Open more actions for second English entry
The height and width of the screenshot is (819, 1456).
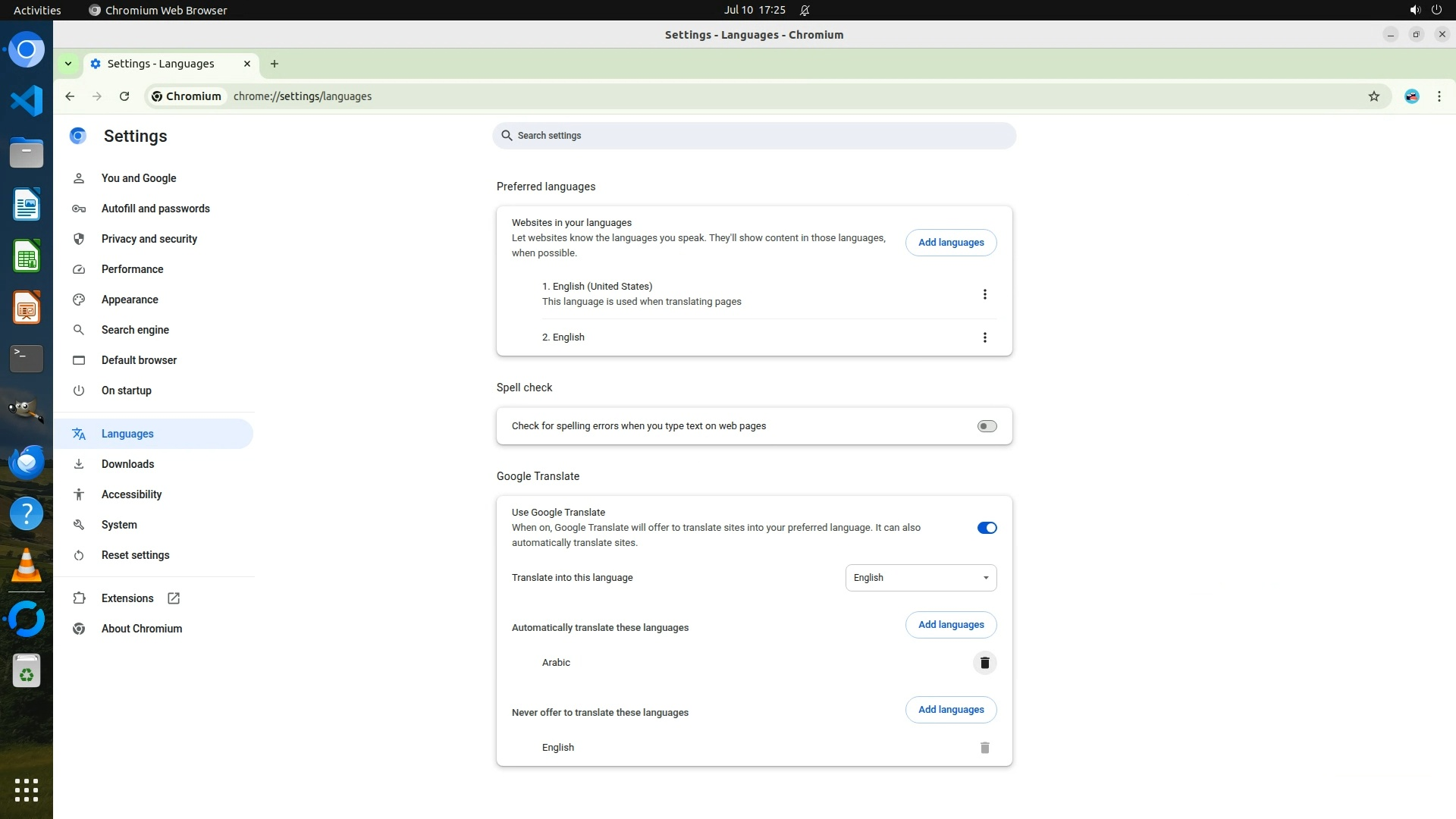984,337
